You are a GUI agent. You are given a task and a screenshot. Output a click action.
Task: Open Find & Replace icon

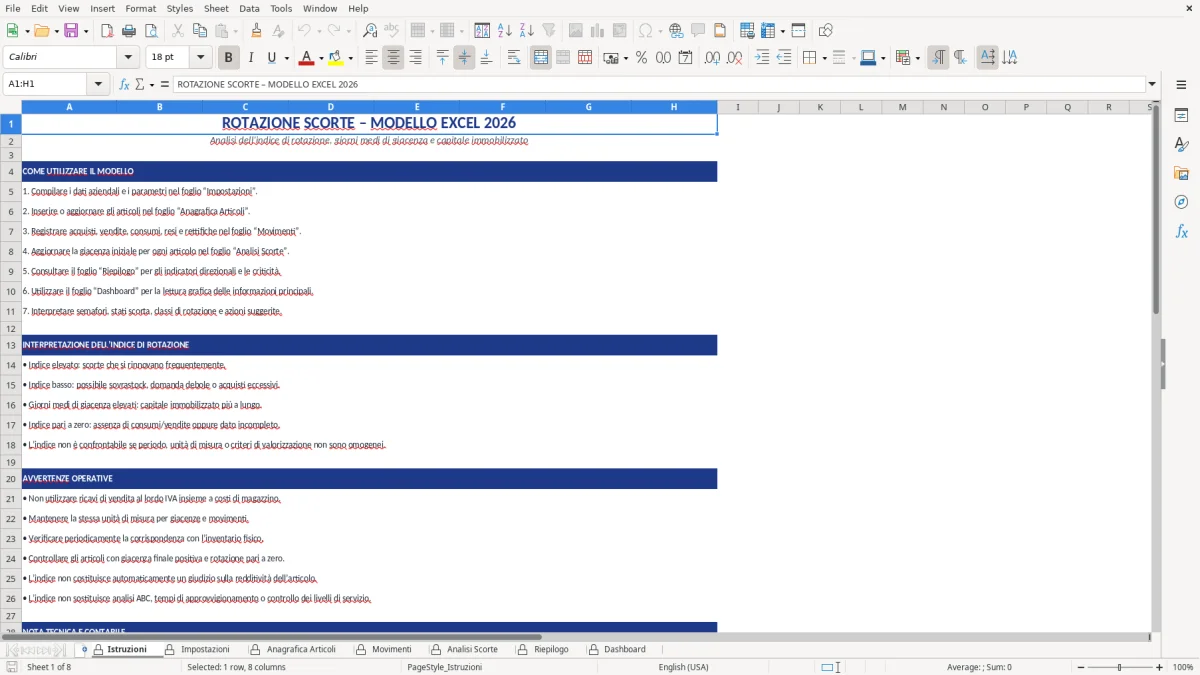point(370,31)
